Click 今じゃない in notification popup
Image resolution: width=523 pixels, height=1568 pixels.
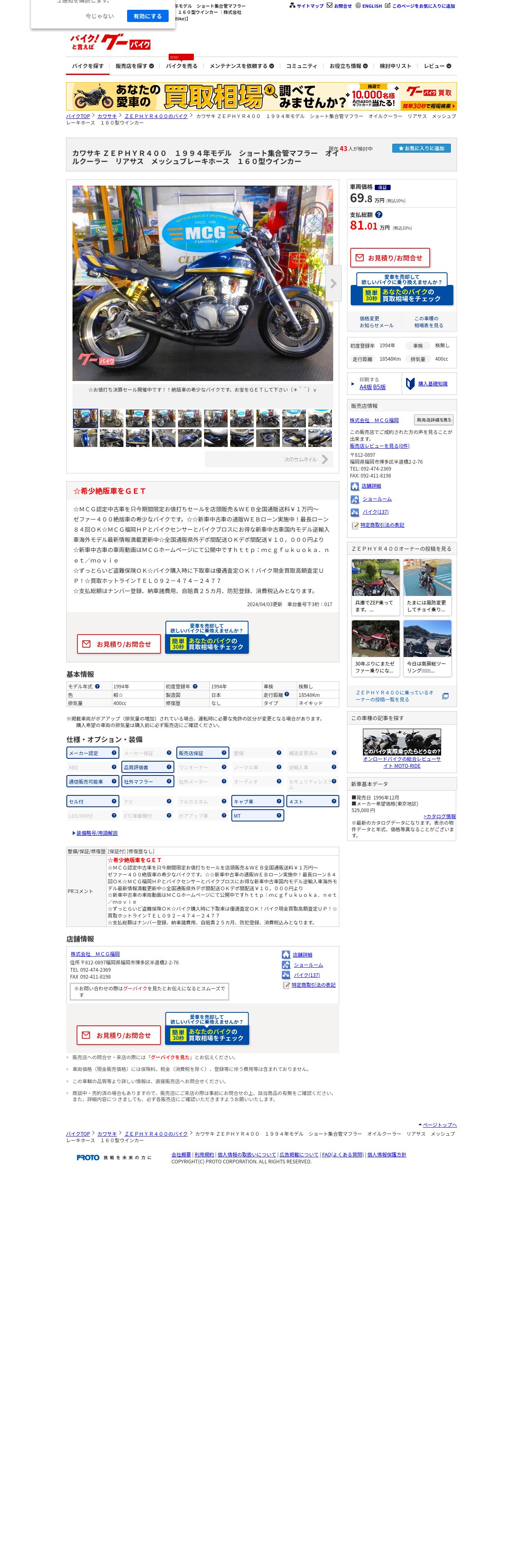point(99,16)
